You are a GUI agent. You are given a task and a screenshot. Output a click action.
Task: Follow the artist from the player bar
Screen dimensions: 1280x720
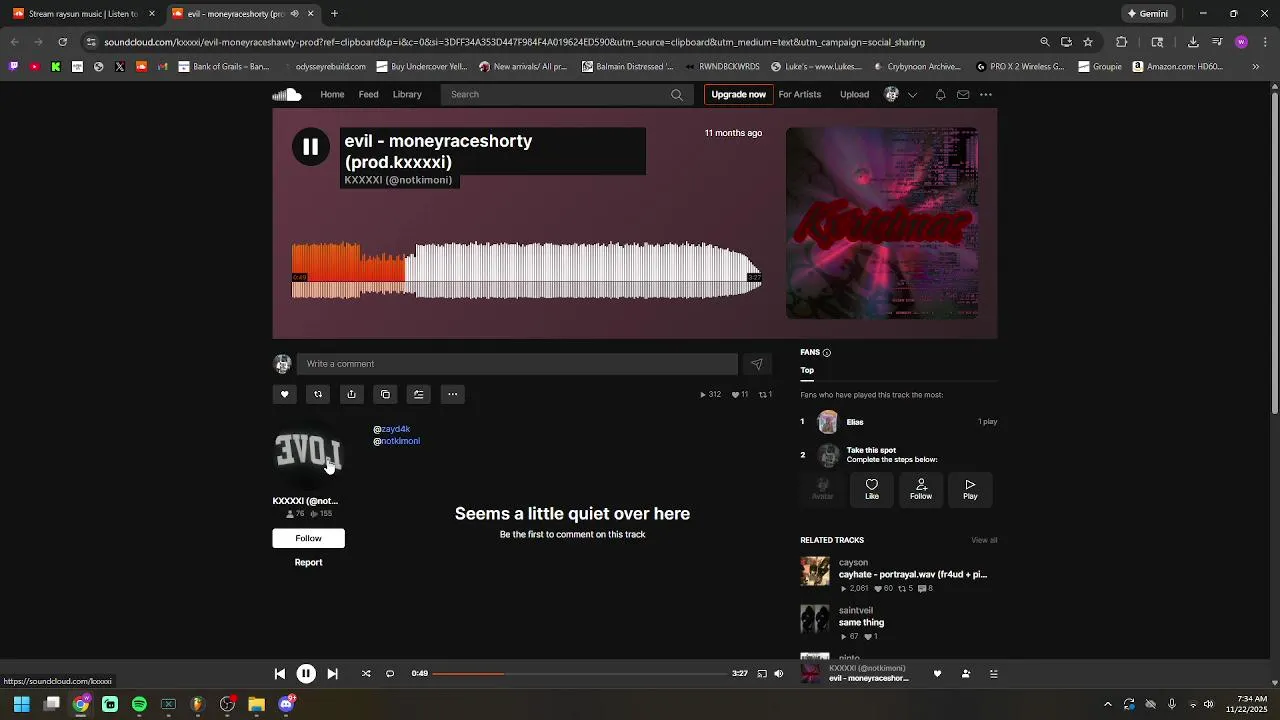[965, 674]
